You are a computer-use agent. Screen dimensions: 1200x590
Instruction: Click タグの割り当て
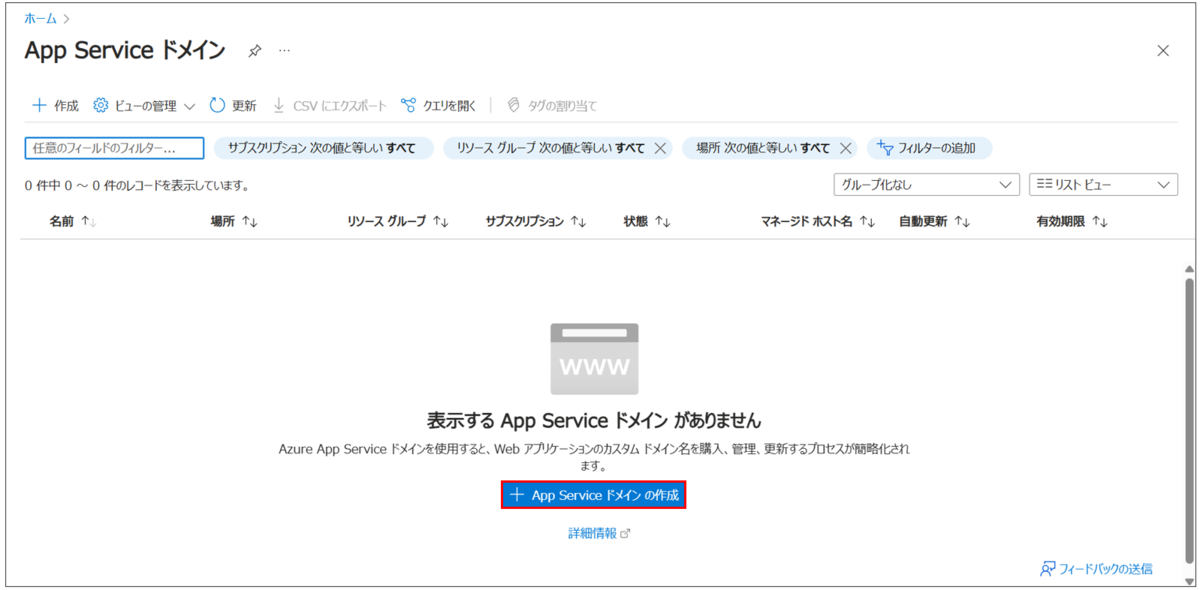(552, 105)
